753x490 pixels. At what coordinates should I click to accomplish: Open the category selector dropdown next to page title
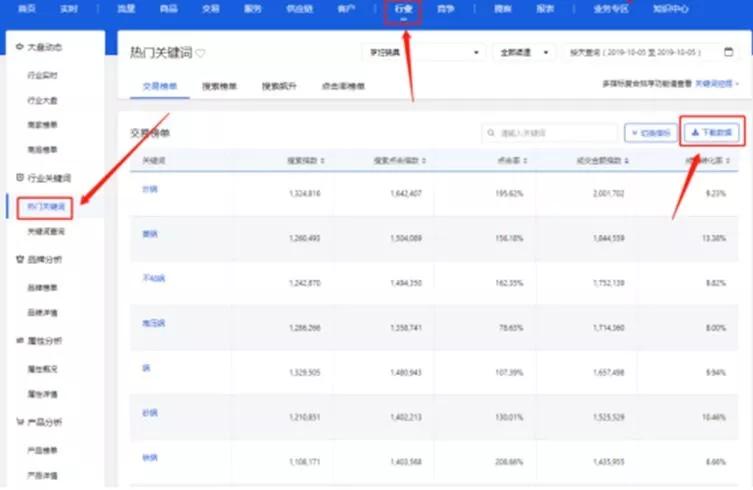click(424, 52)
